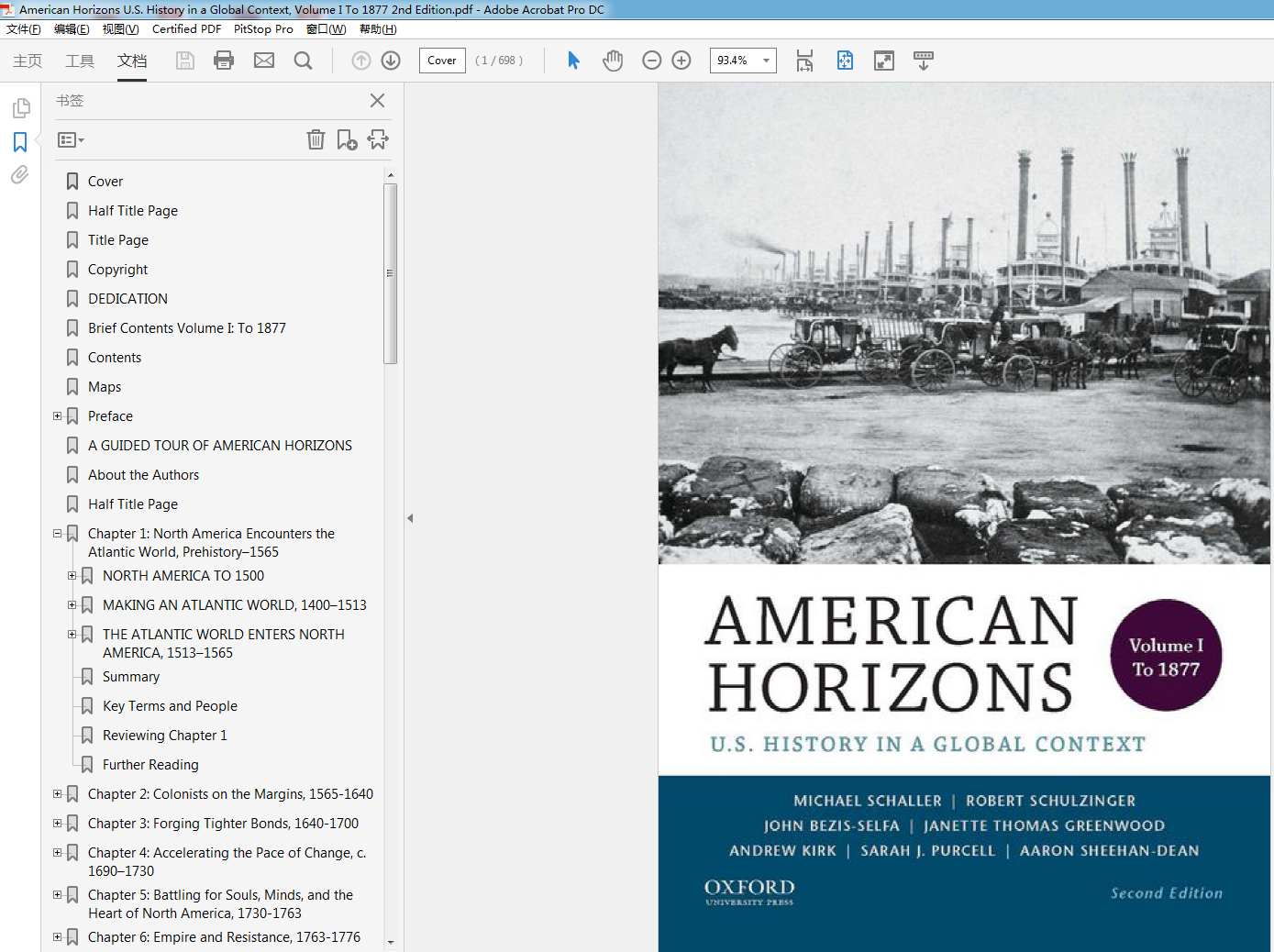Expand Chapter 6 bookmark

57,936
